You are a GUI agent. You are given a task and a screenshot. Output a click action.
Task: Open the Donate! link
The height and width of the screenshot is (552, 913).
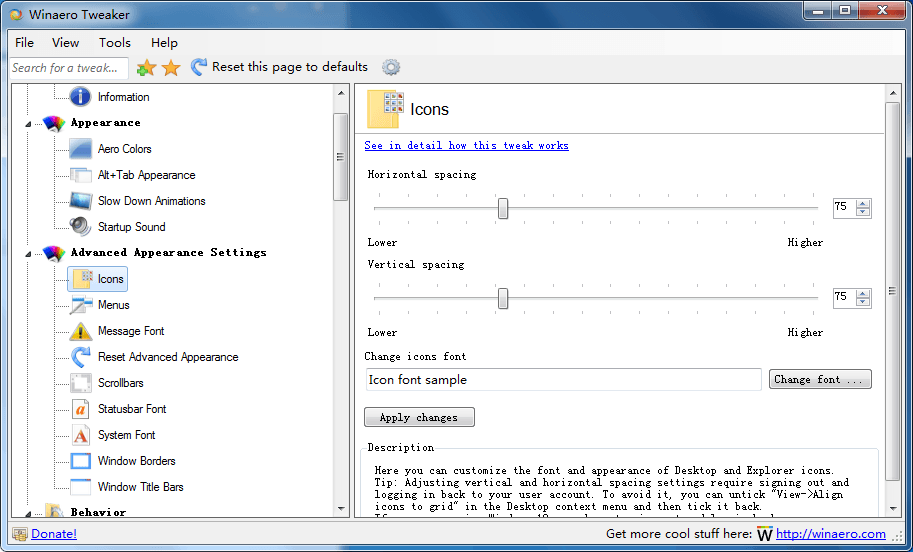point(54,534)
